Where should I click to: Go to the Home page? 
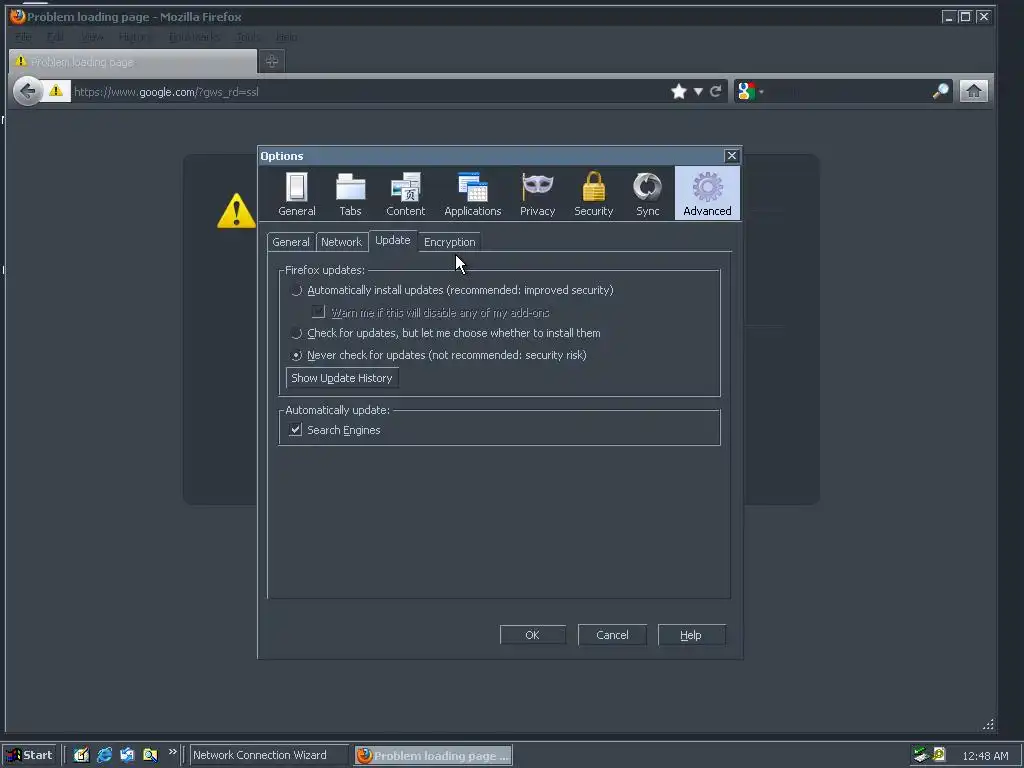[x=973, y=91]
